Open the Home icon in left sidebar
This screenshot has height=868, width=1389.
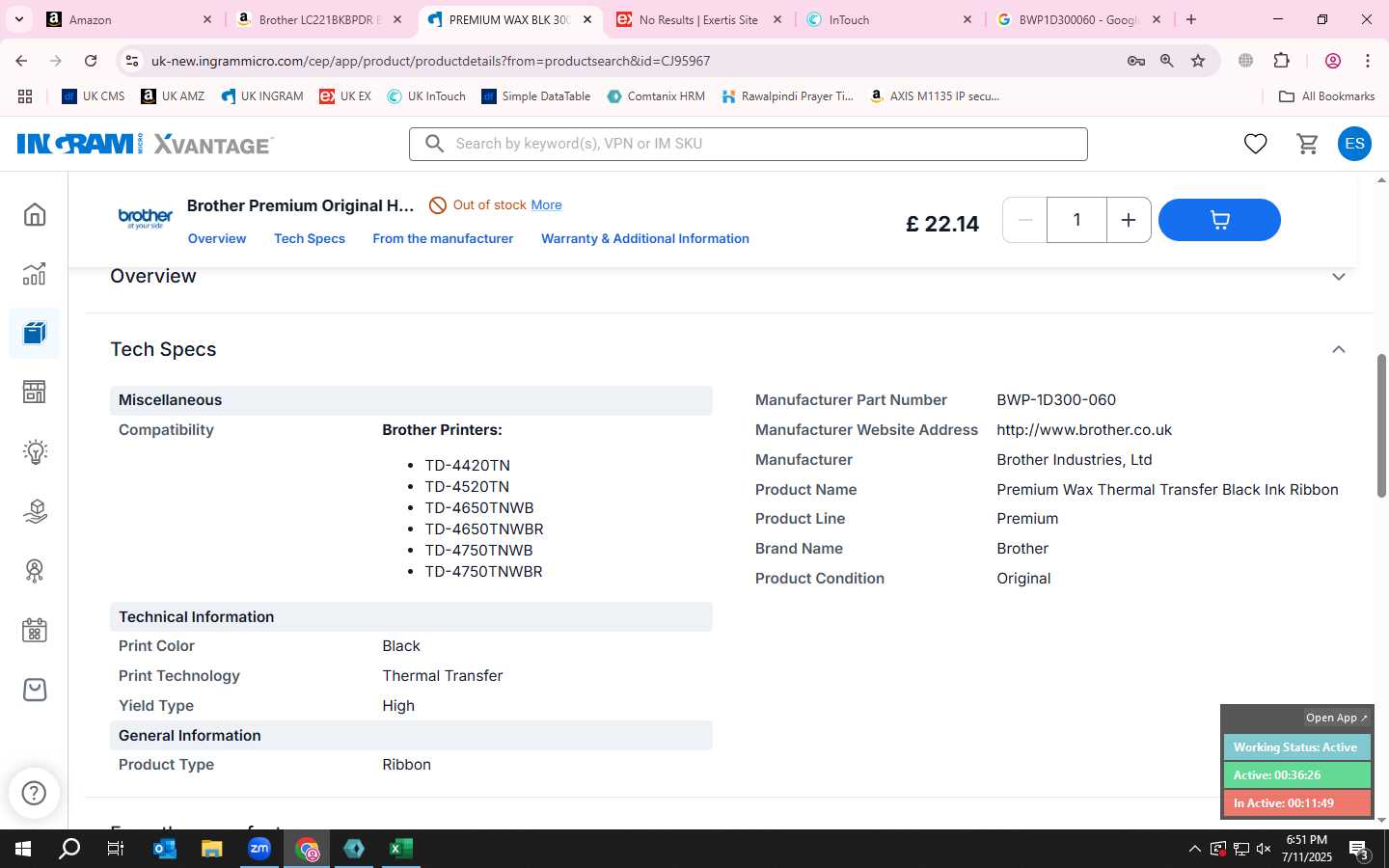pyautogui.click(x=35, y=214)
